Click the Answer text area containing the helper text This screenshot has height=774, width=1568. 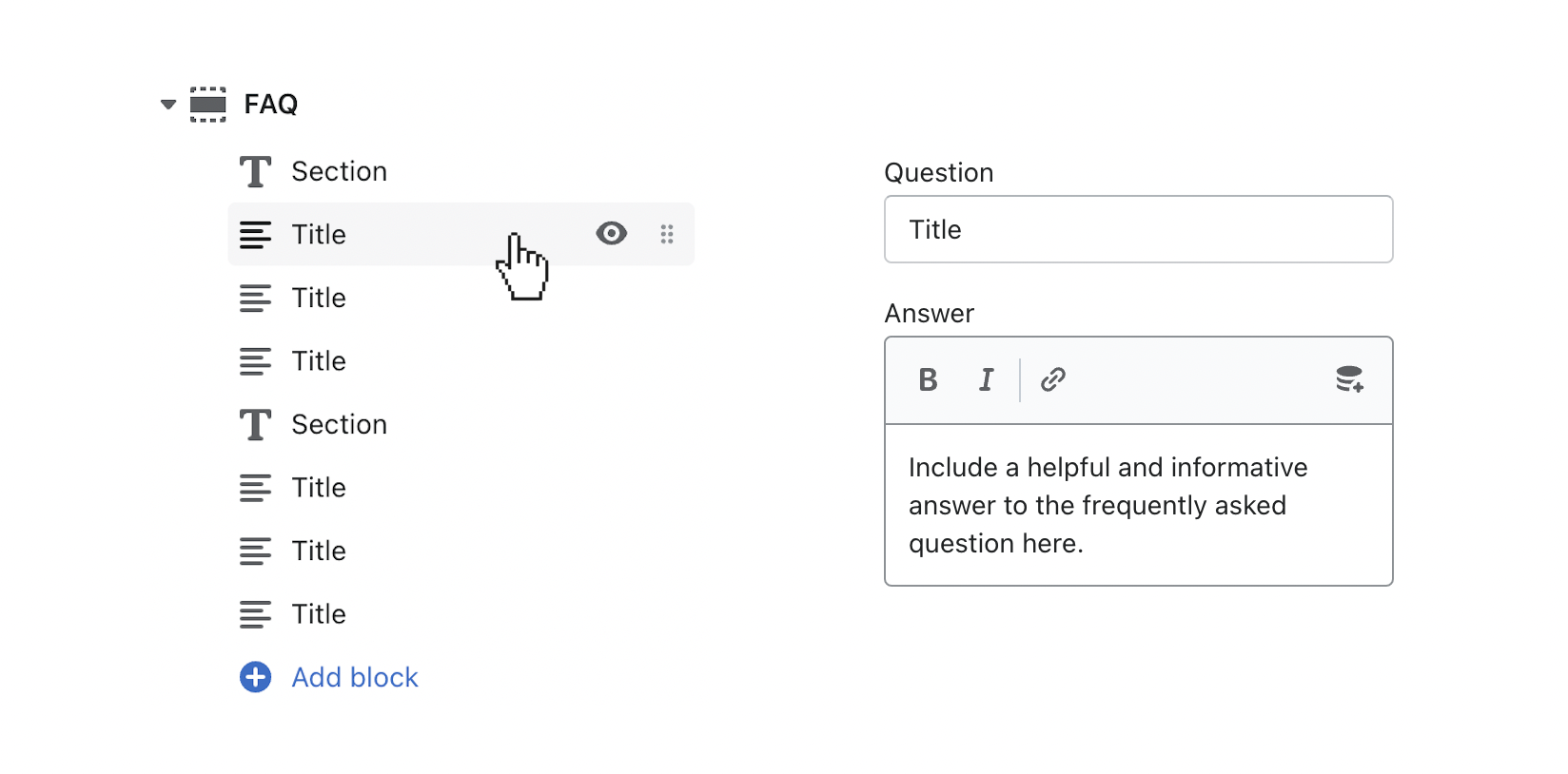pos(1138,505)
